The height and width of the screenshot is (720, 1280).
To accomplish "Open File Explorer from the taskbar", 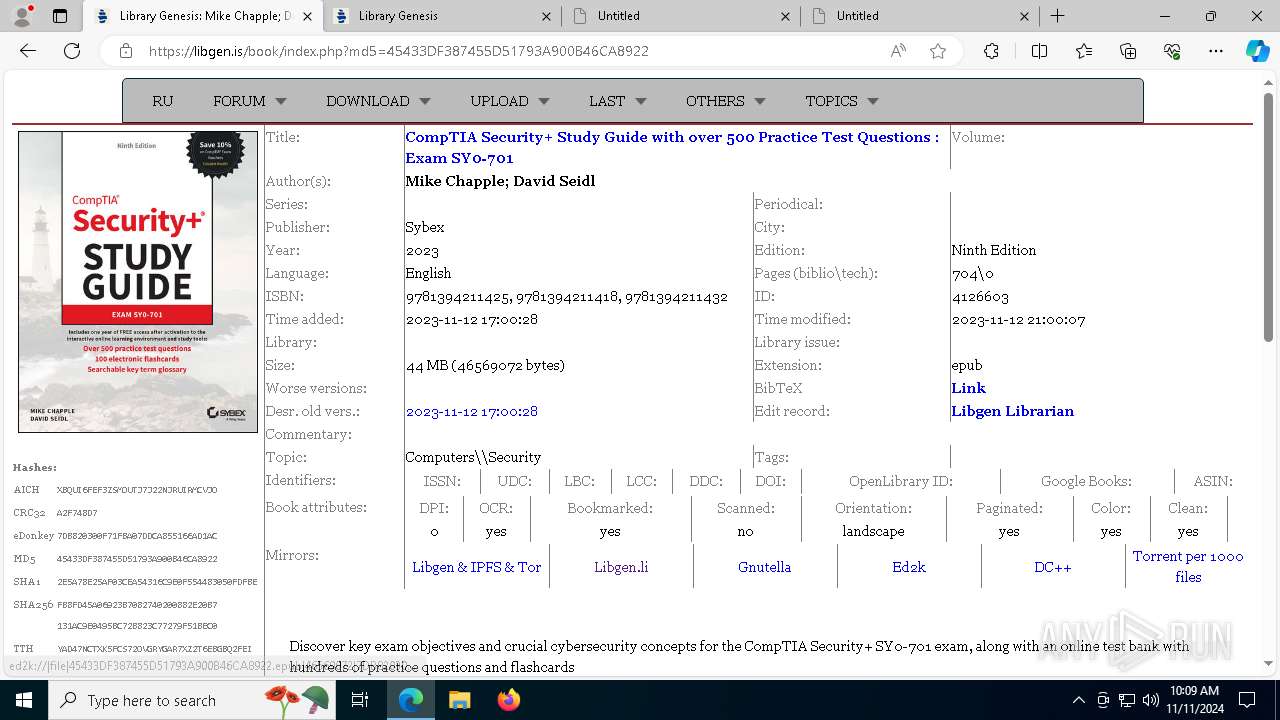I will pos(459,700).
